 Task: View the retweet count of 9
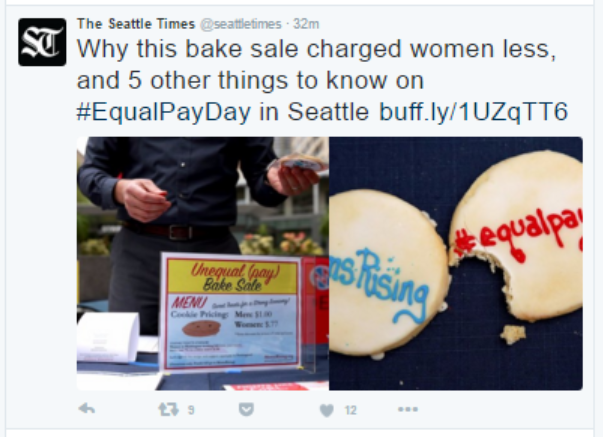tap(191, 410)
